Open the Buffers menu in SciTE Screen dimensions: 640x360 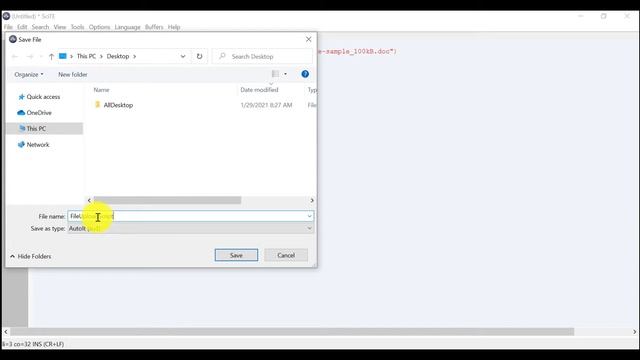pos(154,27)
